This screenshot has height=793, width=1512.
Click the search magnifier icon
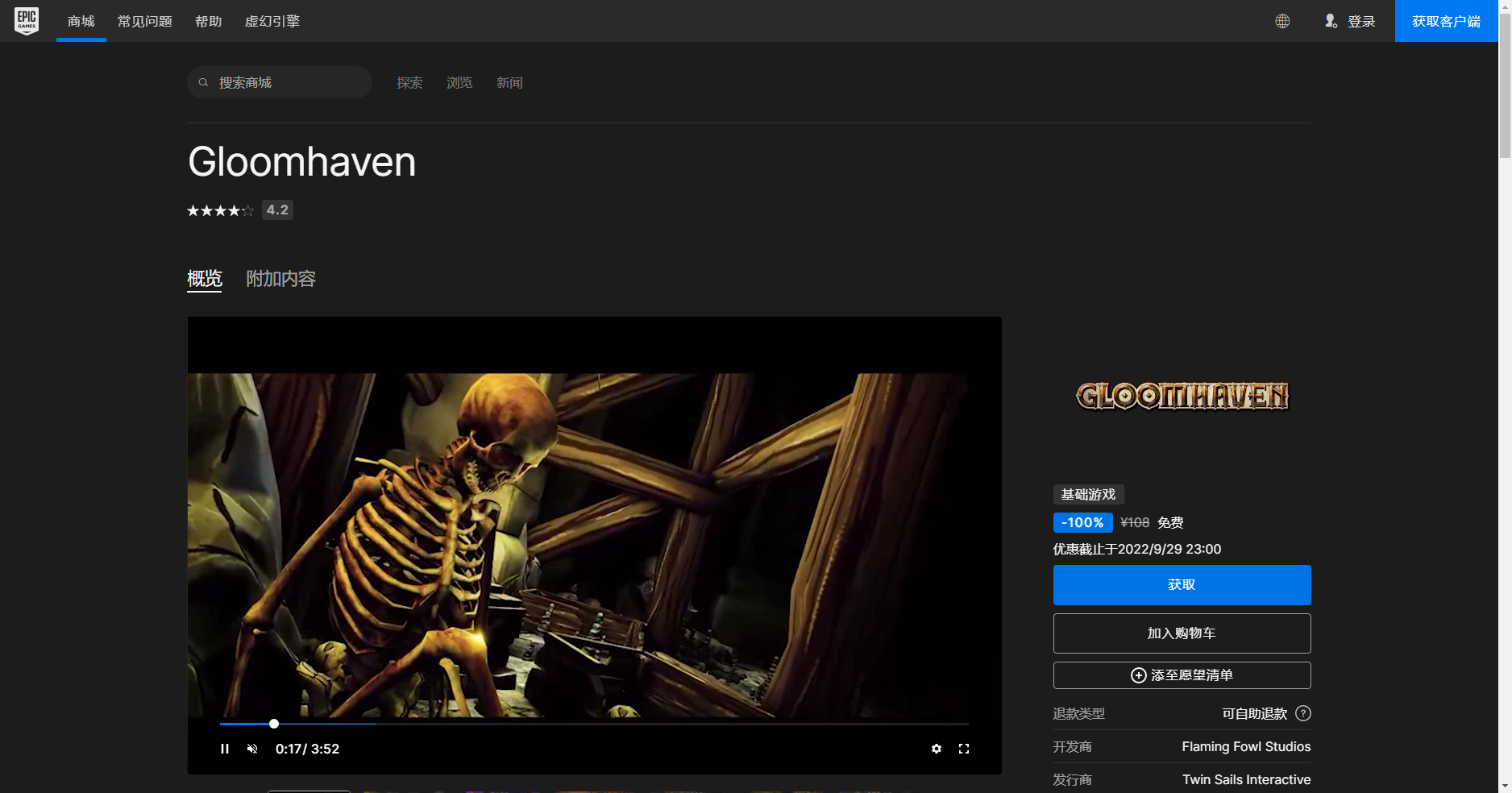(x=203, y=81)
